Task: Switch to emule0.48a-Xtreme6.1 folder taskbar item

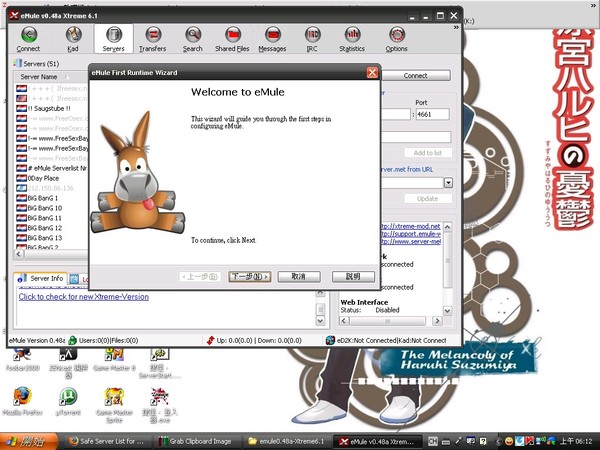Action: (x=286, y=441)
